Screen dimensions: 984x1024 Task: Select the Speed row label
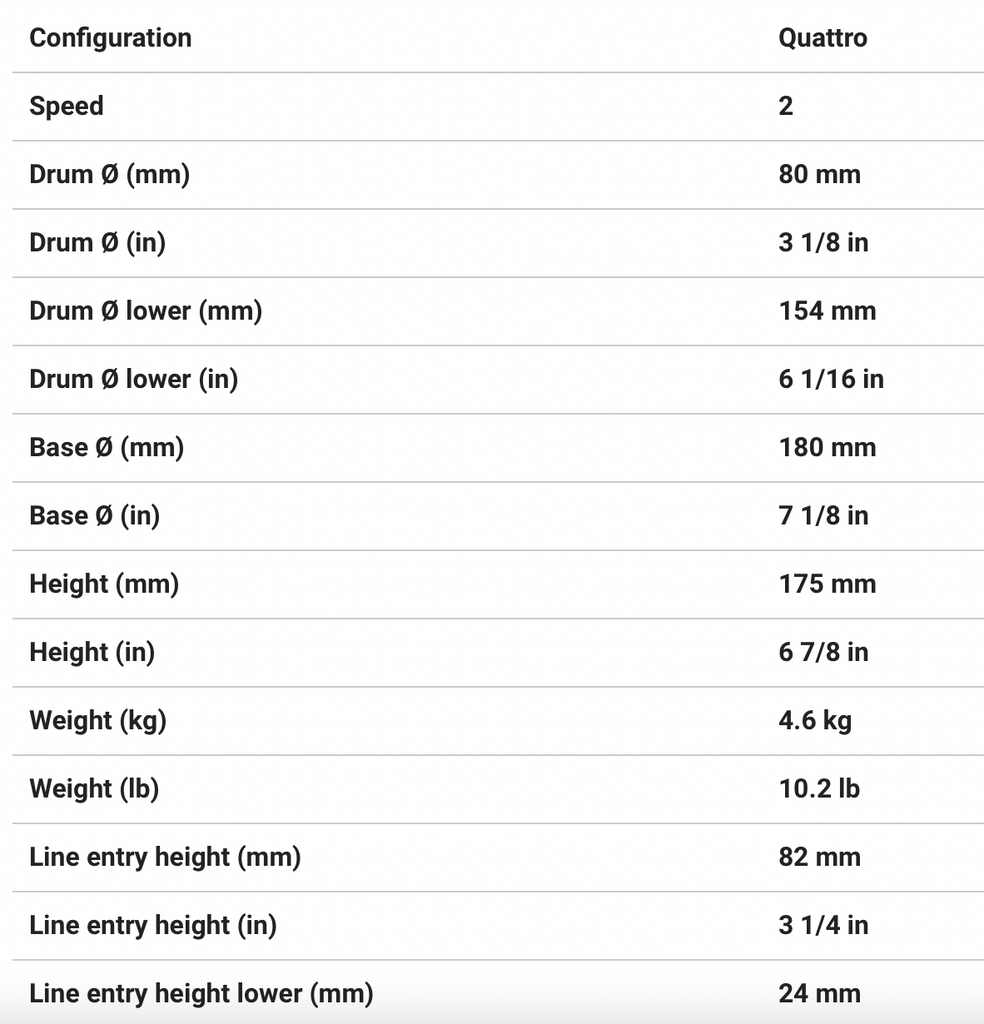[66, 106]
